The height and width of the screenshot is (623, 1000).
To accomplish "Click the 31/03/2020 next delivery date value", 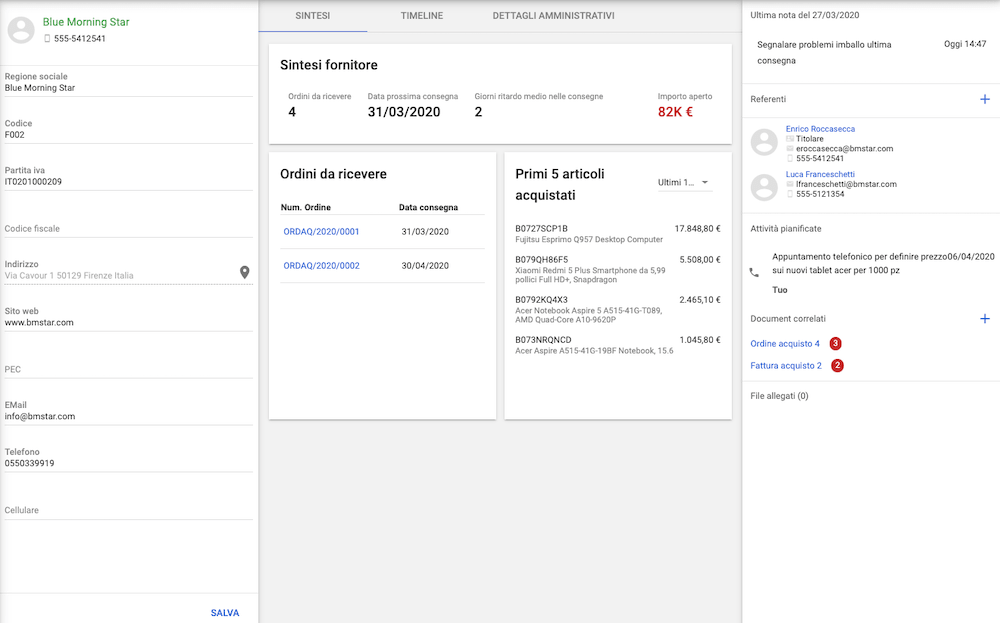I will [404, 112].
